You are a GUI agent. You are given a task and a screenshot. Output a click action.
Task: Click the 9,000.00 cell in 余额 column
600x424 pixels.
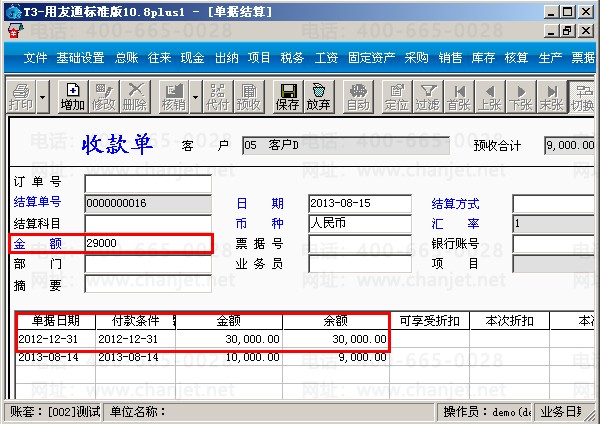pyautogui.click(x=336, y=357)
